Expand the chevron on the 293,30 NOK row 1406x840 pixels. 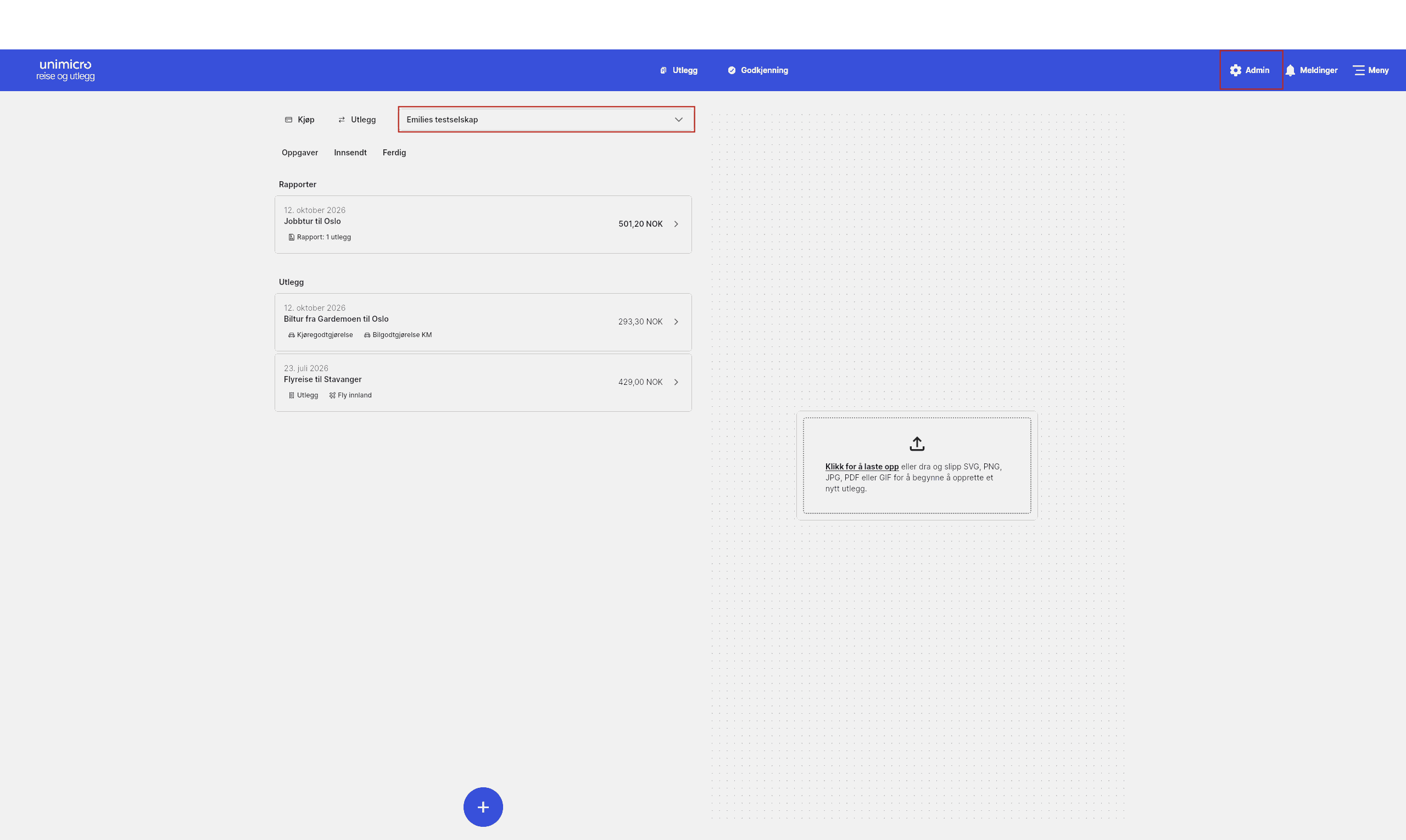pyautogui.click(x=676, y=322)
